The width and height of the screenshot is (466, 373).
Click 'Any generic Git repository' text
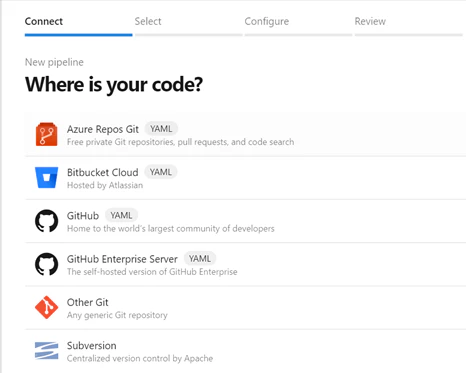tap(117, 315)
